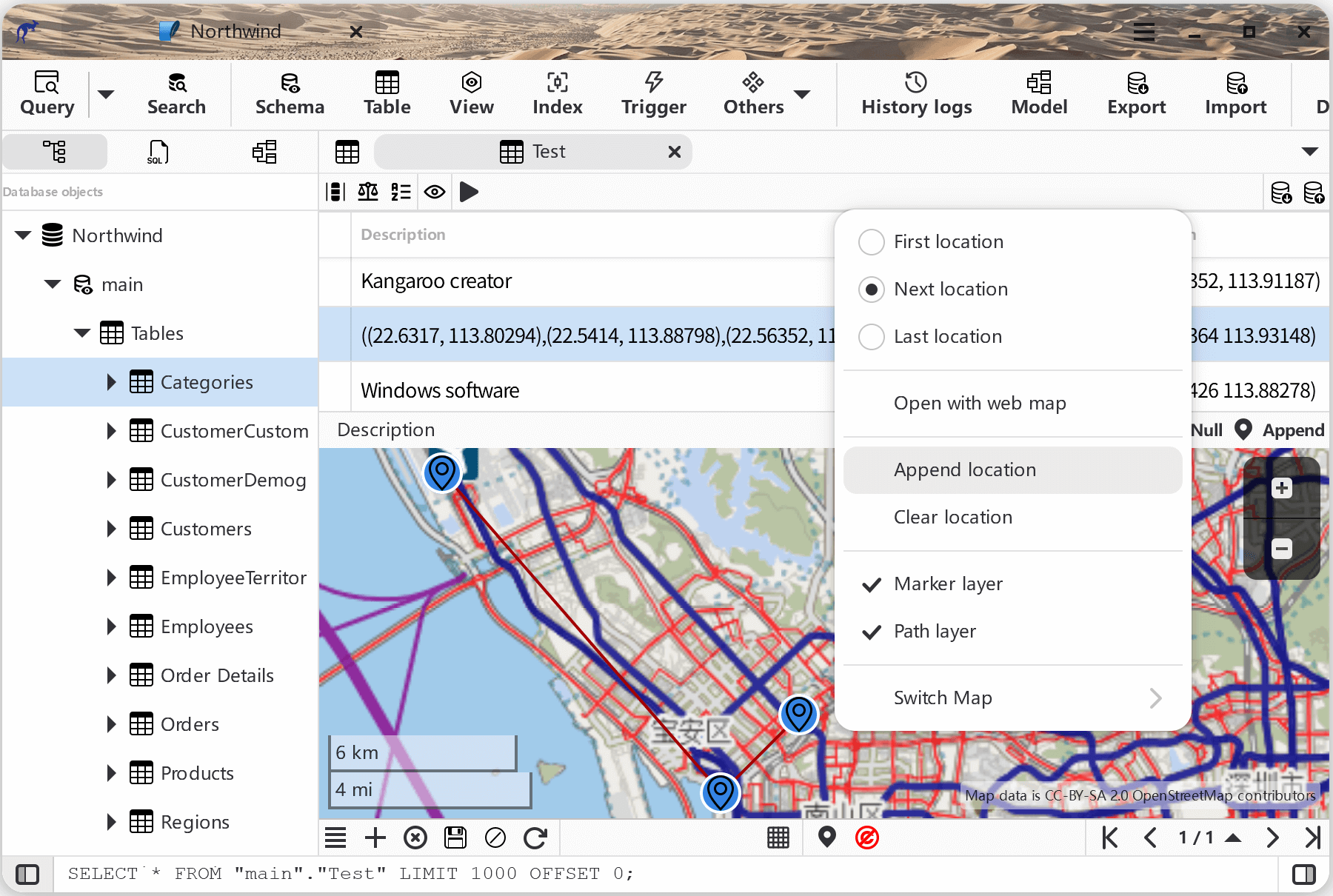1333x896 pixels.
Task: Switch to the map marker view
Action: tap(826, 838)
